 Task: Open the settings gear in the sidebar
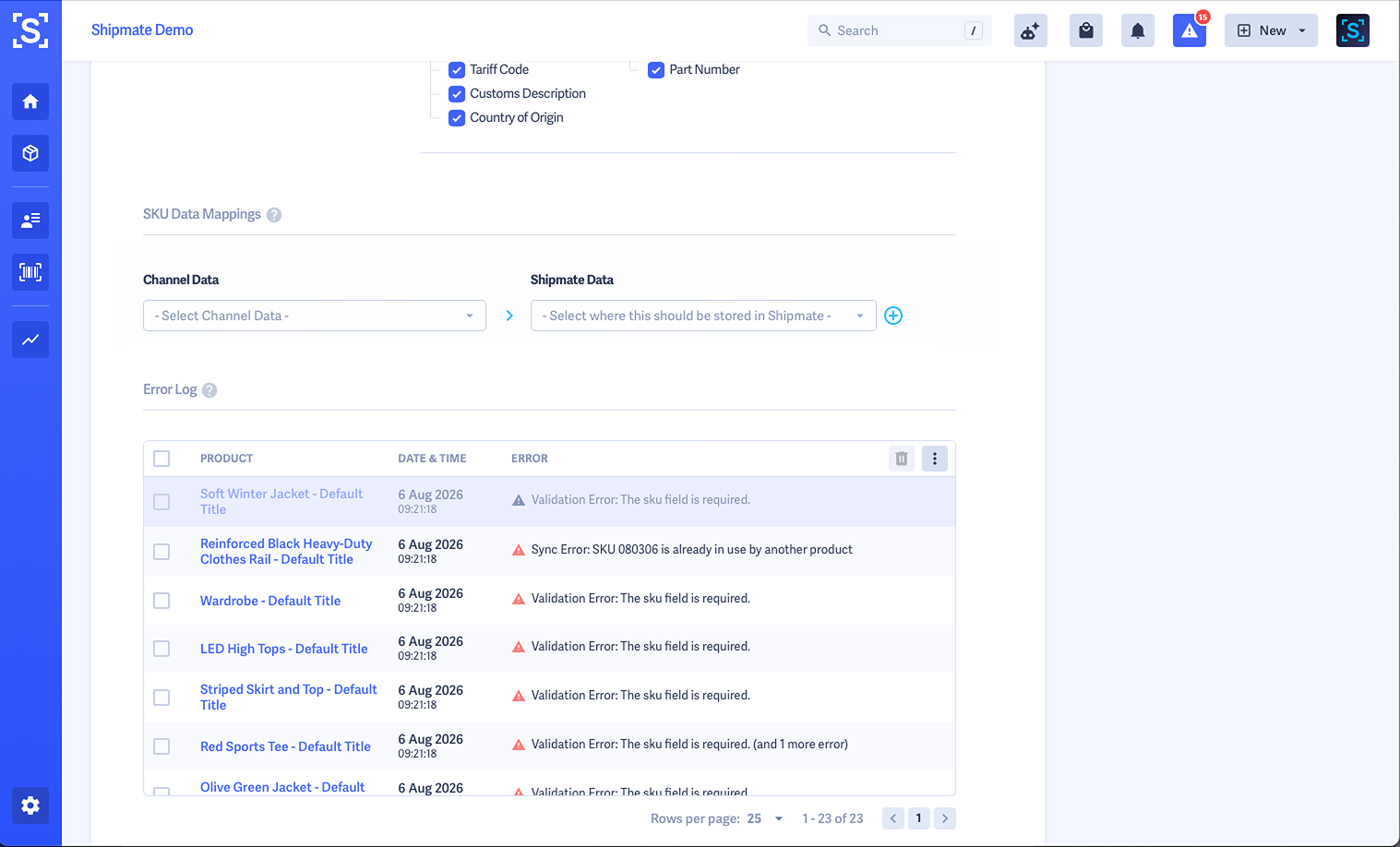30,805
